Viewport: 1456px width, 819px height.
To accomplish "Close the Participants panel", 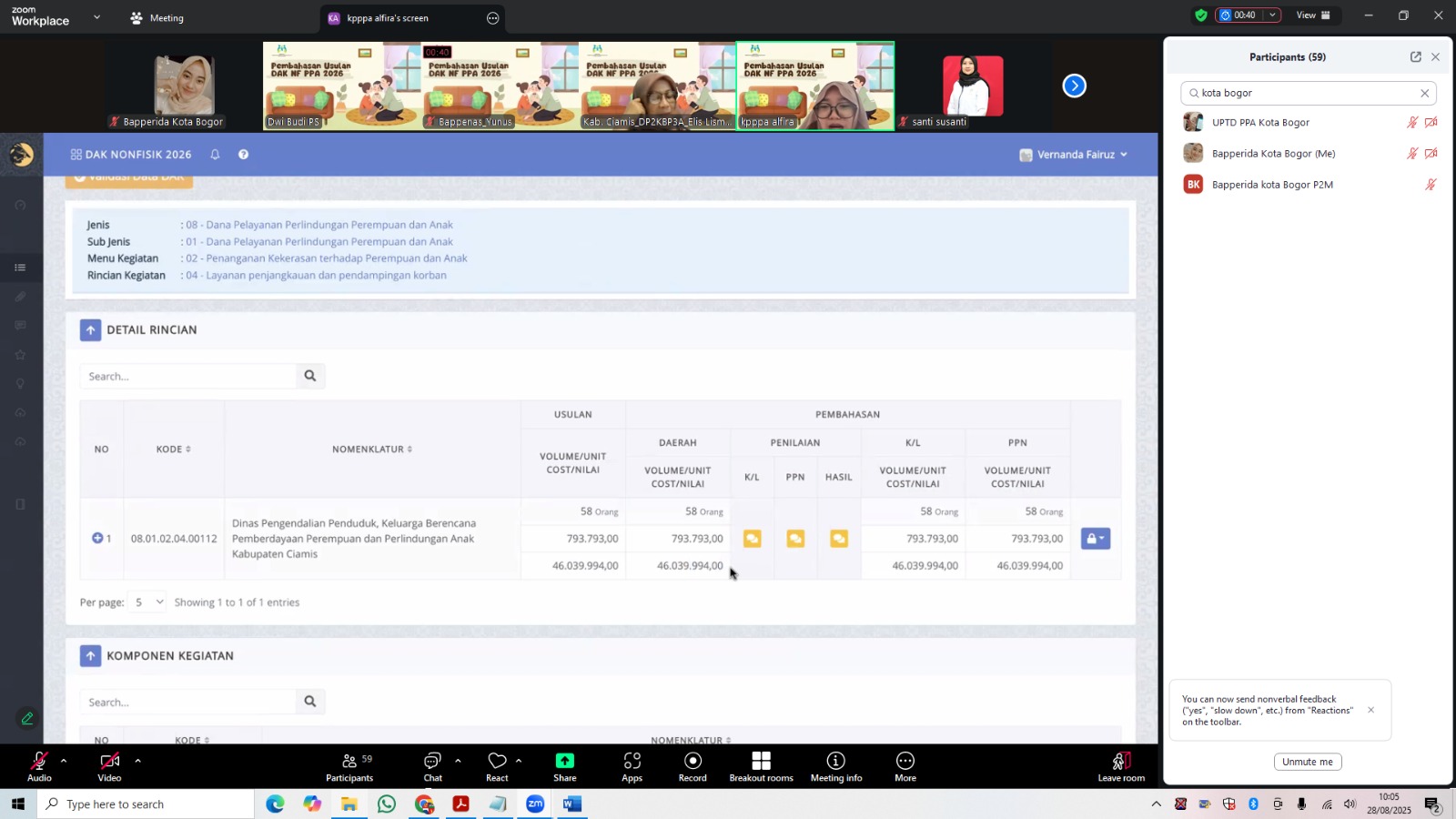I will pos(1436,56).
